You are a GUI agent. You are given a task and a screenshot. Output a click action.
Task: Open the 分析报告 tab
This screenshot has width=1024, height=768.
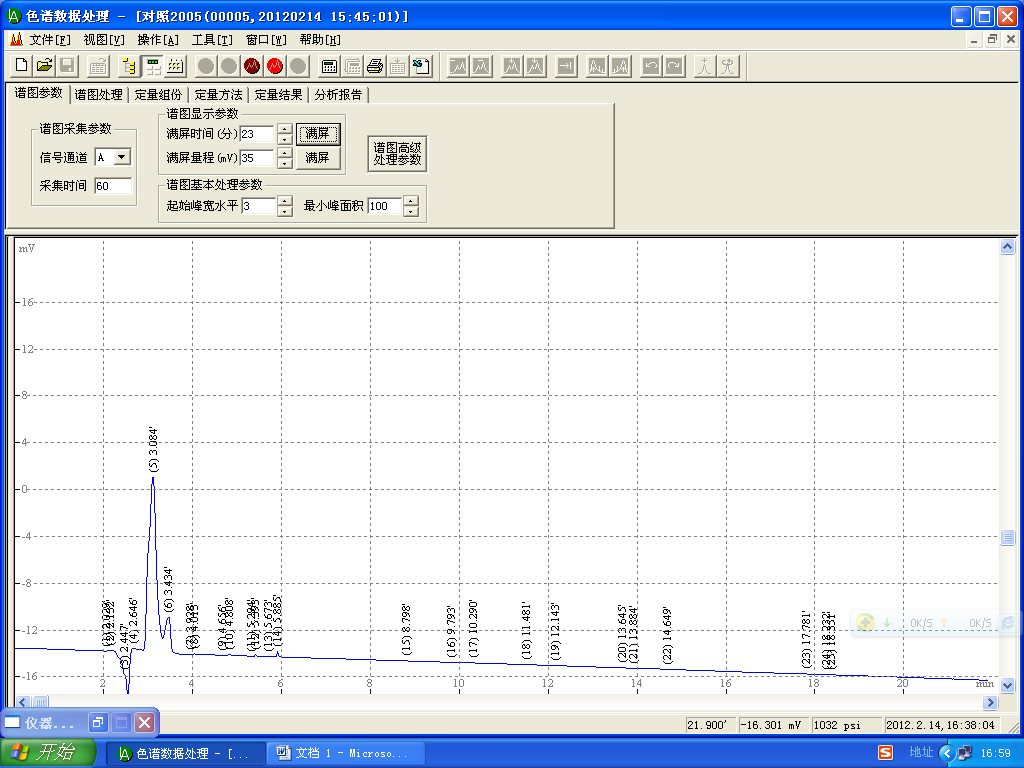pos(338,95)
